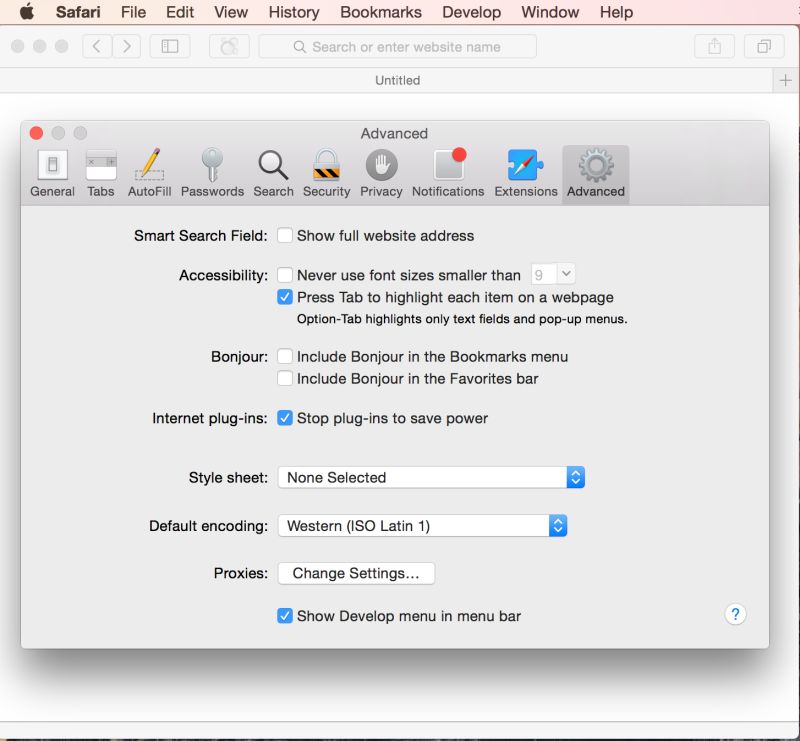Viewport: 800px width, 741px height.
Task: Click the help question mark button
Action: 735,614
